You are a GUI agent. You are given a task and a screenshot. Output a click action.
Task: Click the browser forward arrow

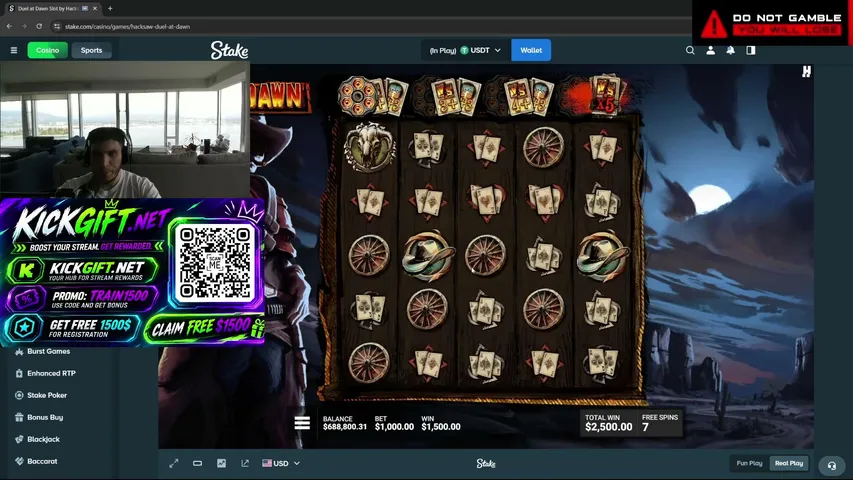pos(24,26)
